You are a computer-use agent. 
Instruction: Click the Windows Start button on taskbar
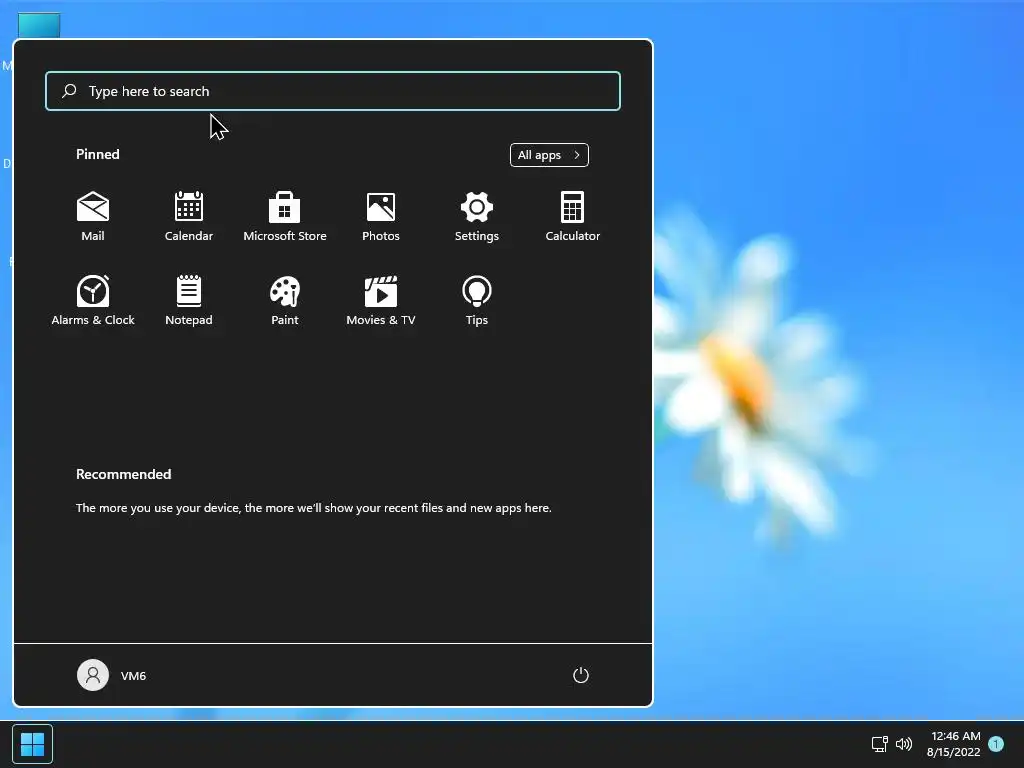(x=32, y=744)
